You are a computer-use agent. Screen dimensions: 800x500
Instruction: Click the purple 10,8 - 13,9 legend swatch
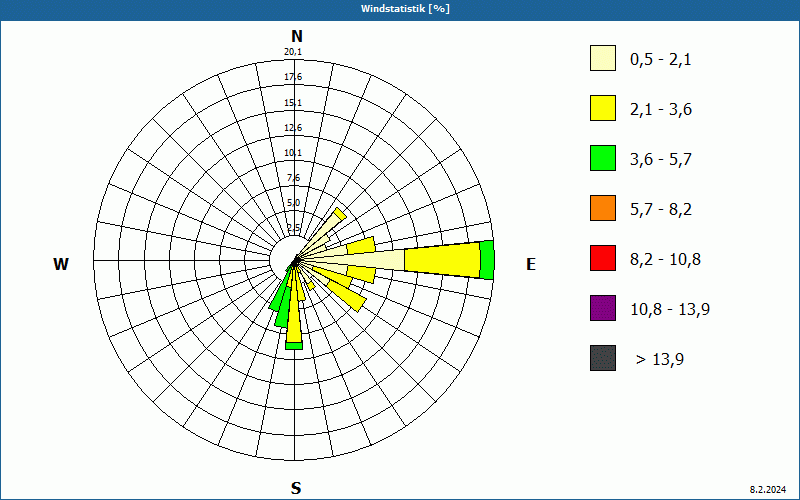pyautogui.click(x=603, y=308)
